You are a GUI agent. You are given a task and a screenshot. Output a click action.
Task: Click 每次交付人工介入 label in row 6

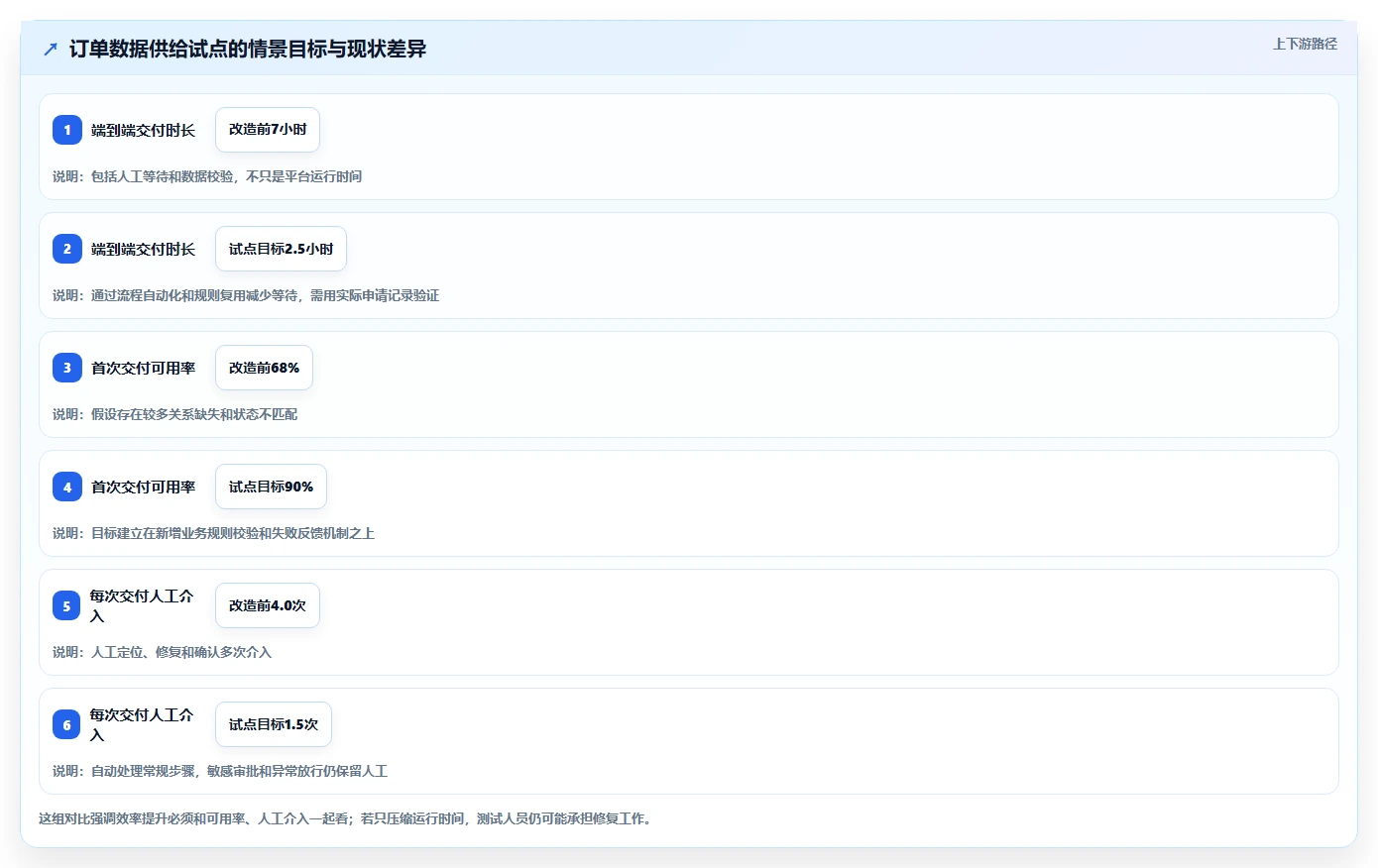(142, 724)
